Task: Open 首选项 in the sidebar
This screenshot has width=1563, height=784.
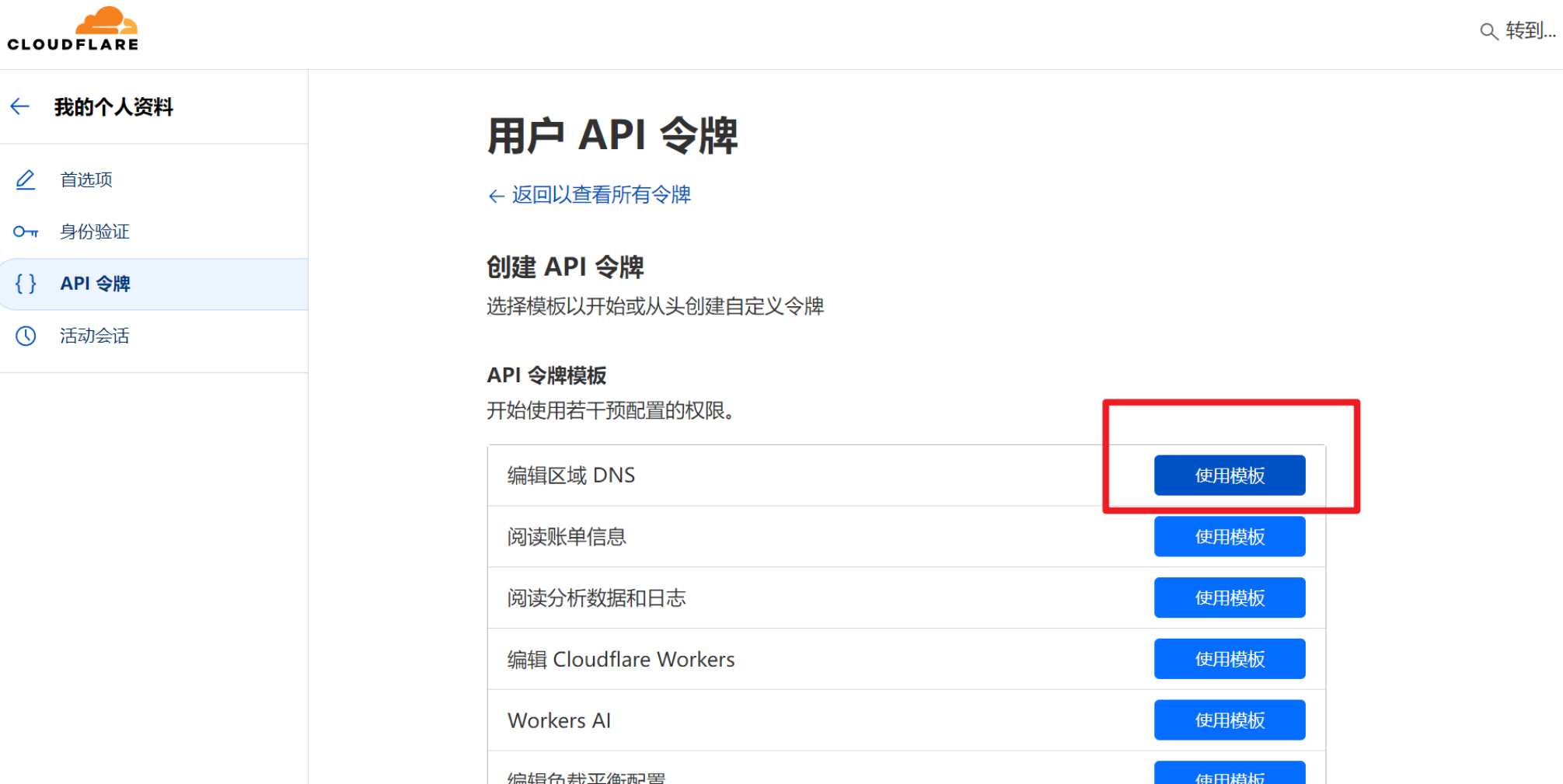Action: coord(154,179)
